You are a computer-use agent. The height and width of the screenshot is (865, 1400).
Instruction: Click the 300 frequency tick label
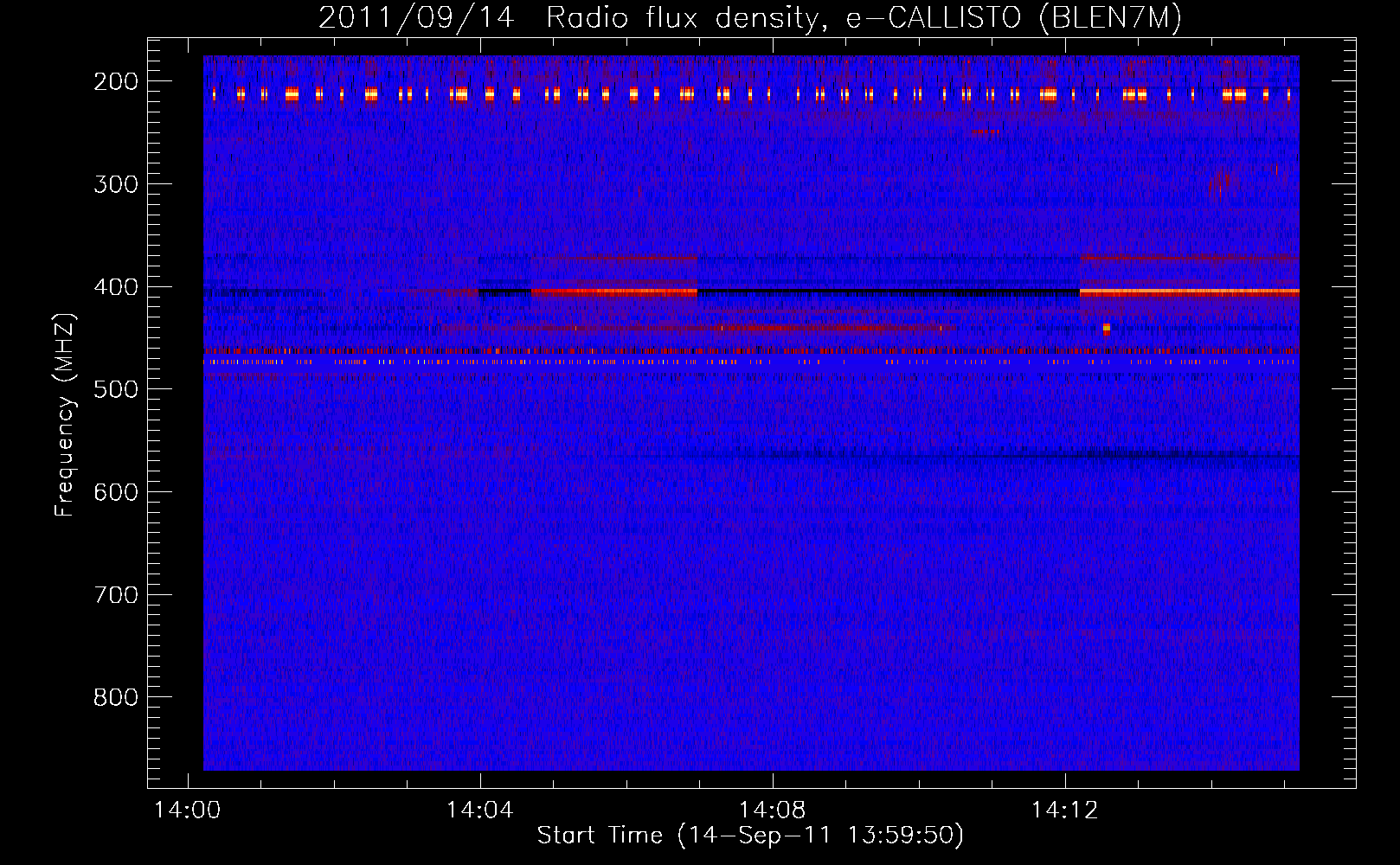[115, 184]
